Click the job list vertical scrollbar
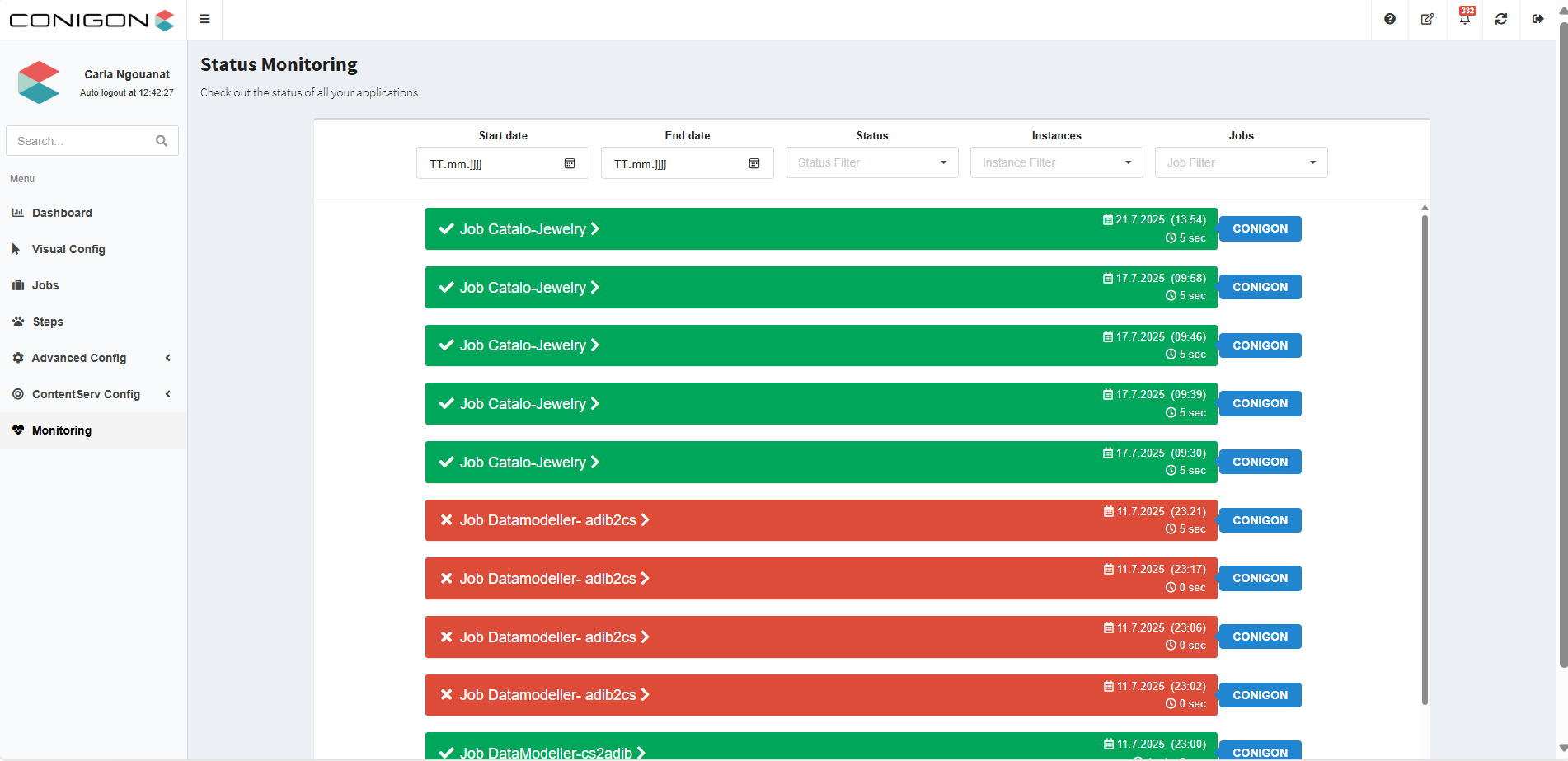 [1425, 458]
